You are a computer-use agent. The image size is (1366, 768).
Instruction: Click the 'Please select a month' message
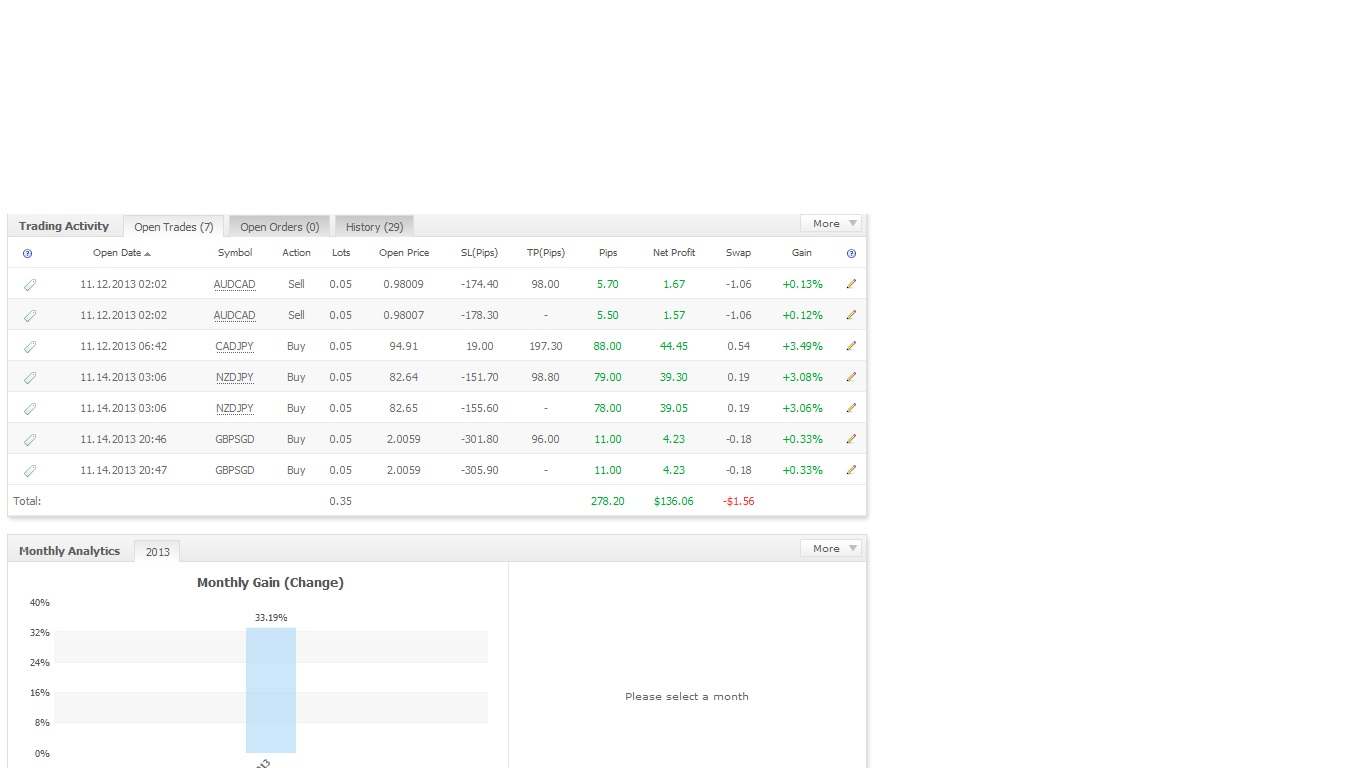tap(687, 696)
